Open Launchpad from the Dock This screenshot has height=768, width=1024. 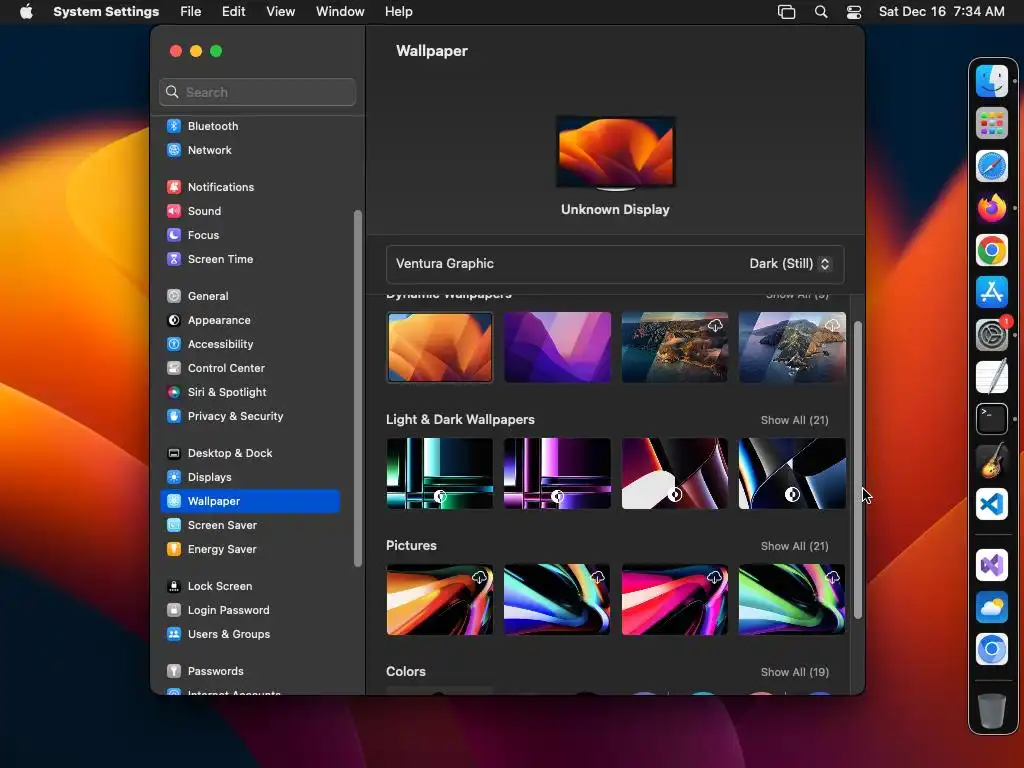point(991,123)
